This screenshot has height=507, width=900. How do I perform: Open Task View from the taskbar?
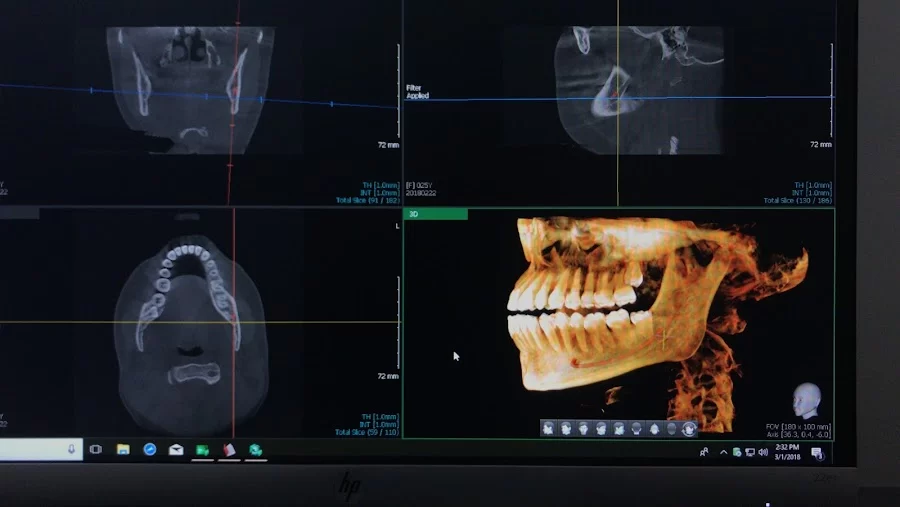pyautogui.click(x=96, y=450)
